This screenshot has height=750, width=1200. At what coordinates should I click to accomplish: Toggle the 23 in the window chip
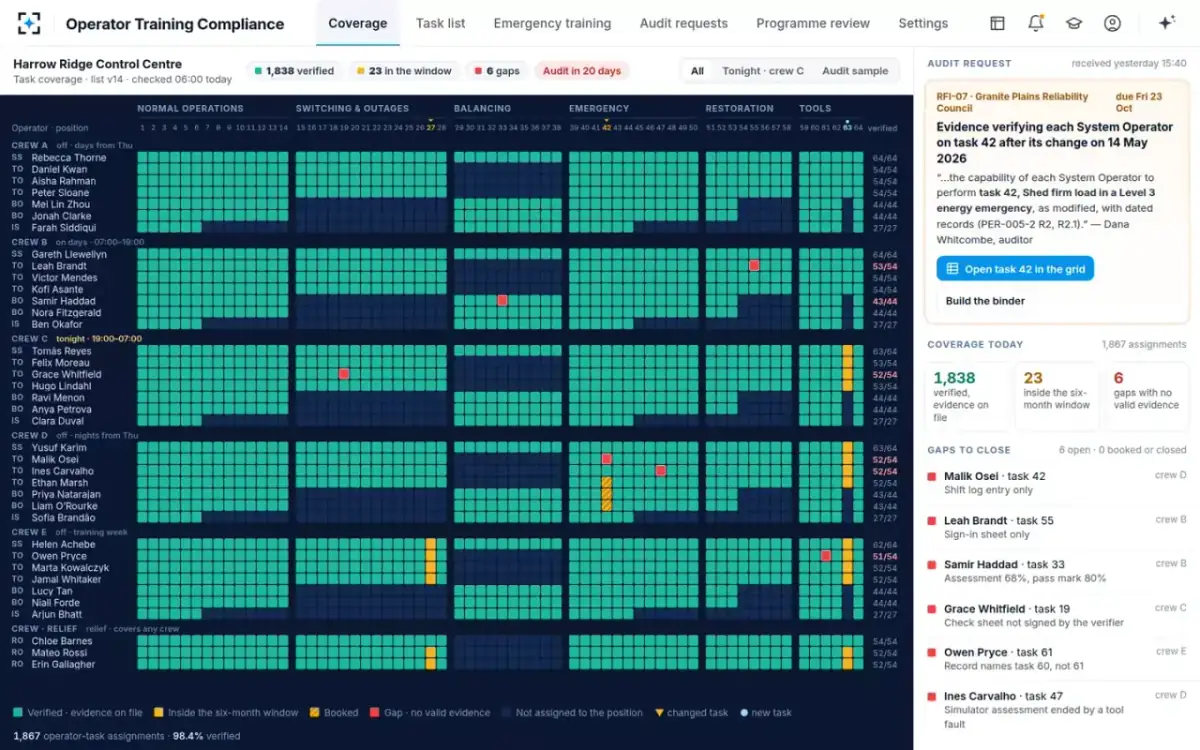click(404, 71)
